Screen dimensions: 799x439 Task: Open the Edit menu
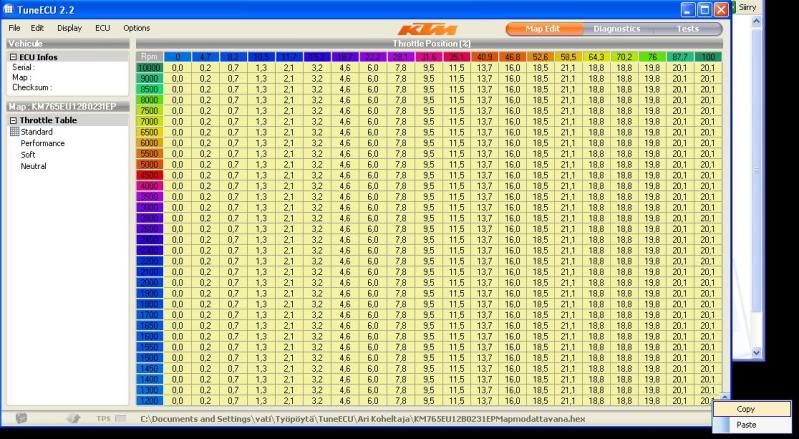coord(37,28)
